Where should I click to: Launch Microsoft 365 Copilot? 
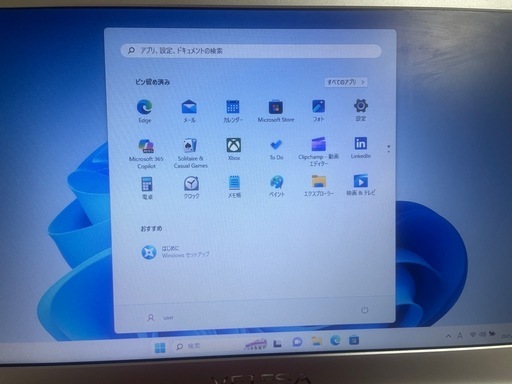coord(146,153)
